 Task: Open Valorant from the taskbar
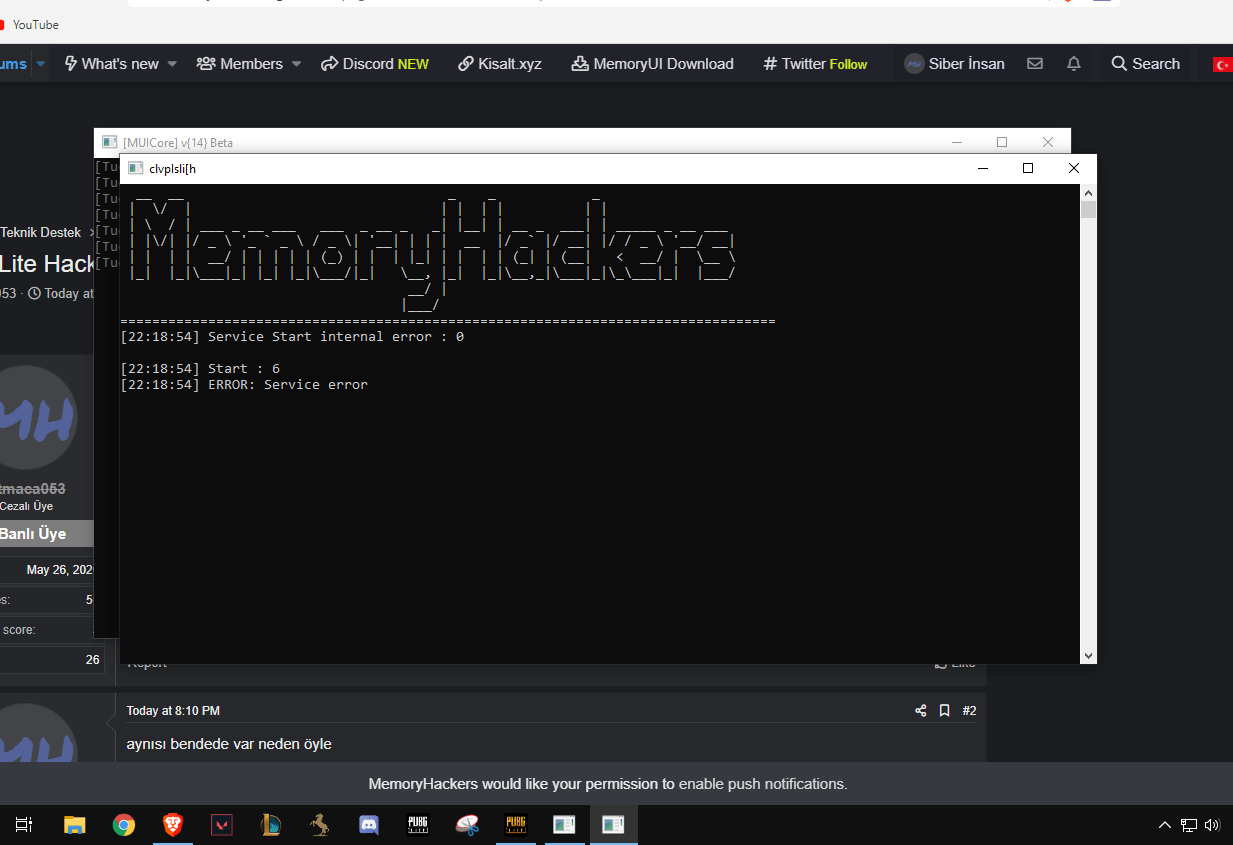(222, 825)
